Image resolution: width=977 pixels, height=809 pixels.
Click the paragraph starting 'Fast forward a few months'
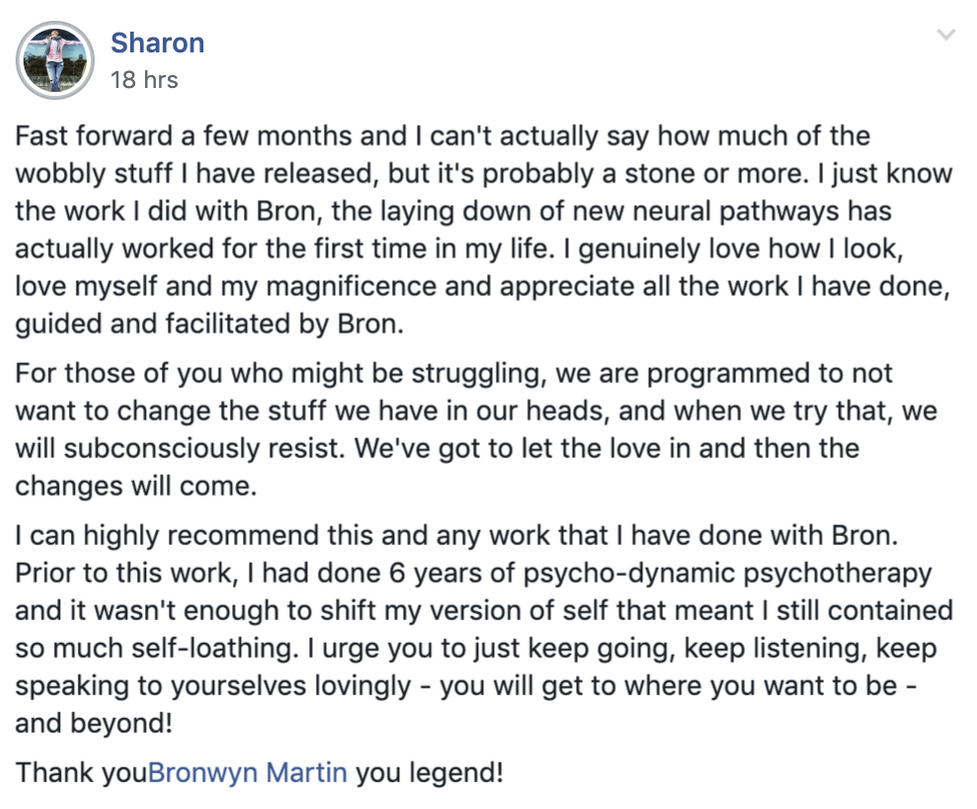click(x=484, y=230)
